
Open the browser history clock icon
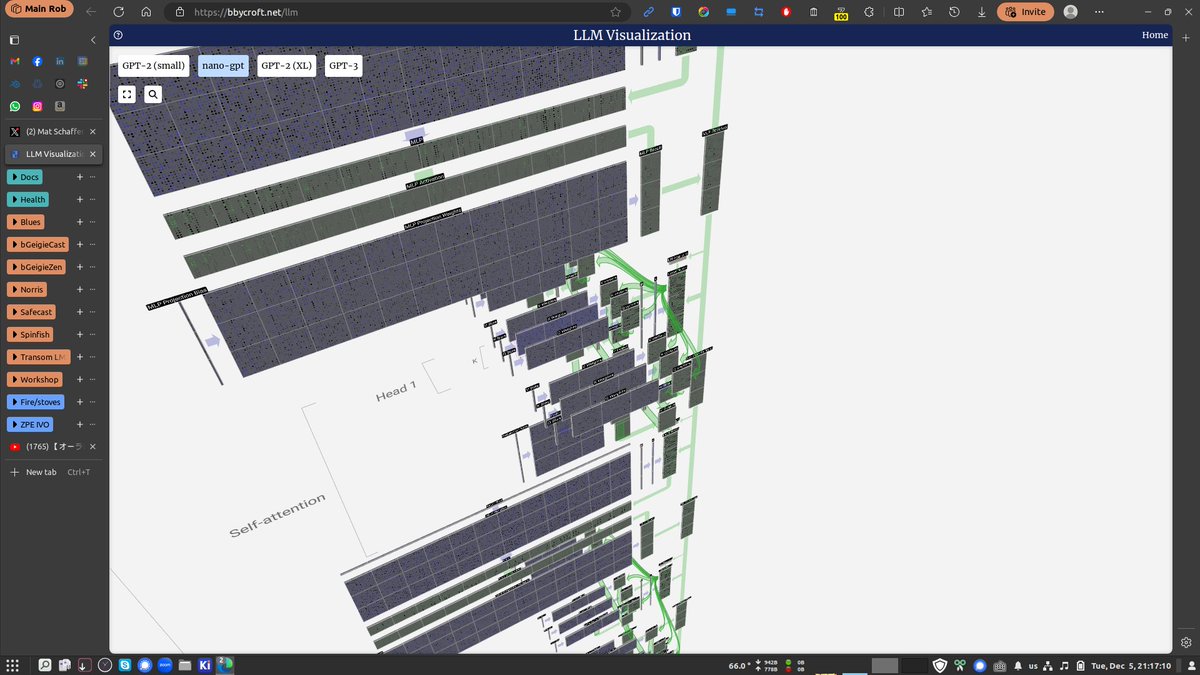(954, 12)
